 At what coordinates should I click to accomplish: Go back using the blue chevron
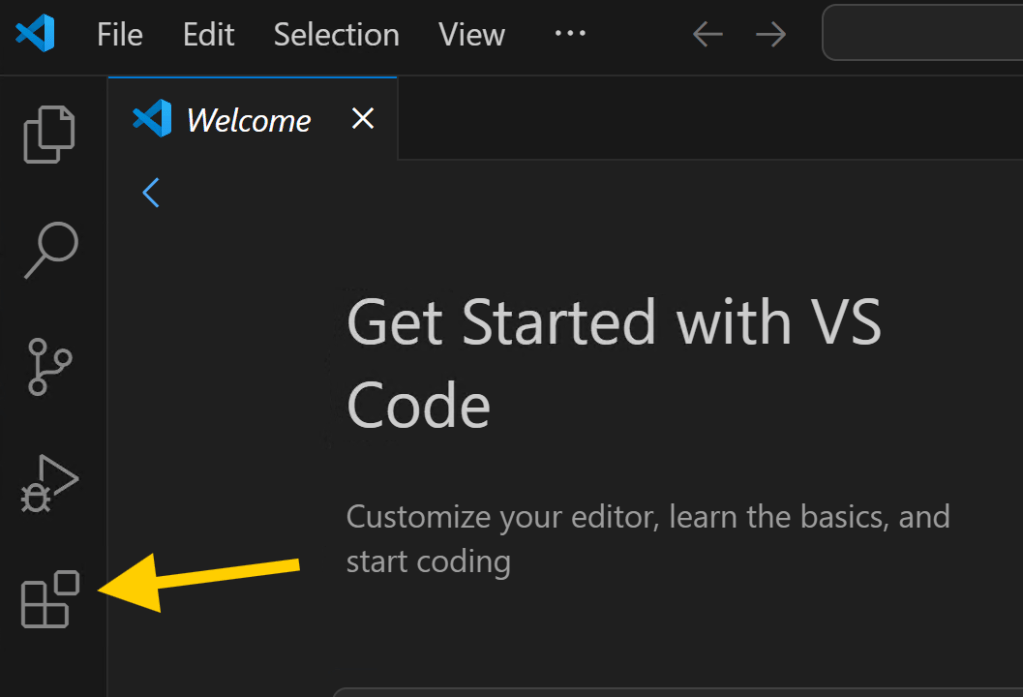tap(151, 192)
